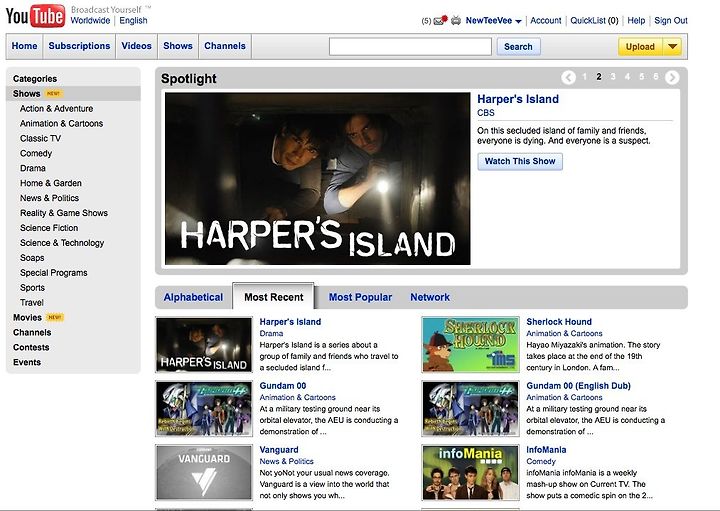Click Harper's Island list thumbnail
This screenshot has width=720, height=511.
[x=204, y=344]
